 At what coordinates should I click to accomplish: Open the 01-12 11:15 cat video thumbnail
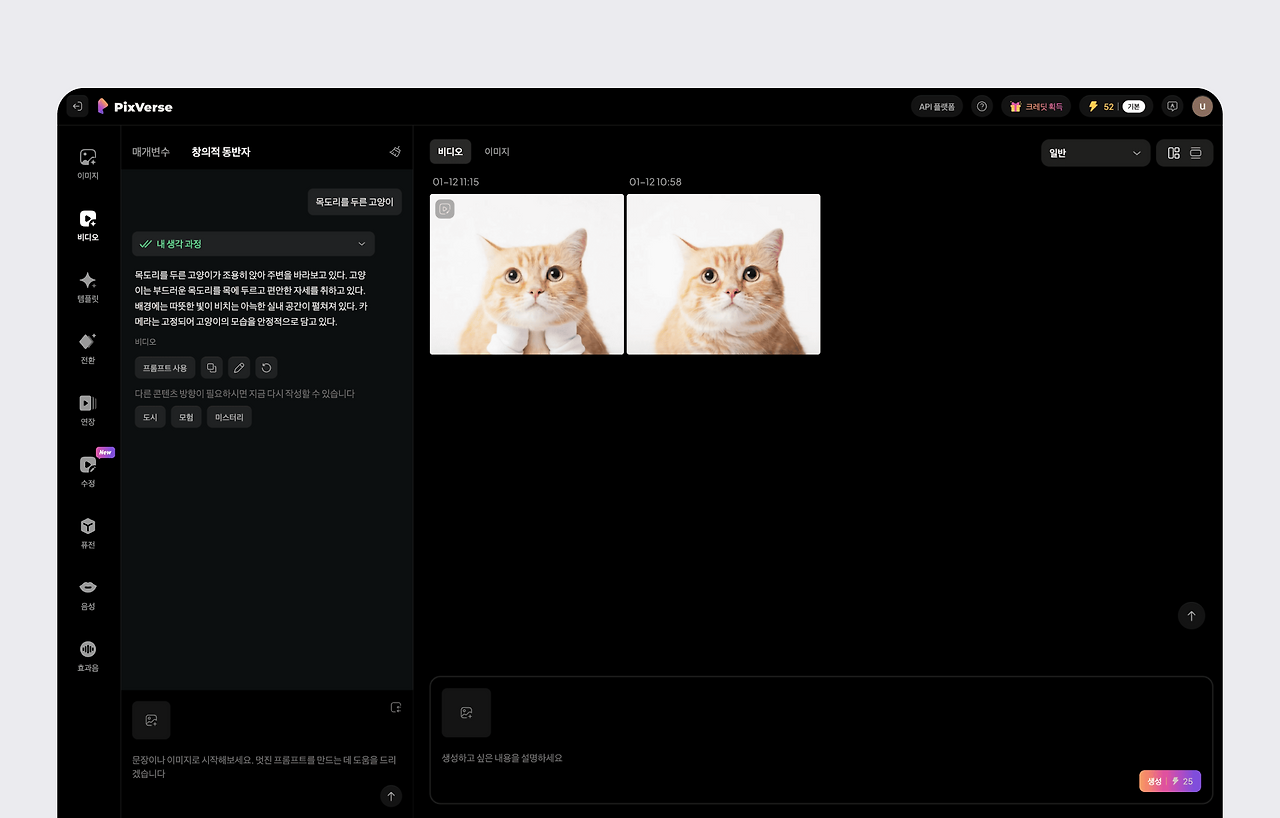(526, 274)
